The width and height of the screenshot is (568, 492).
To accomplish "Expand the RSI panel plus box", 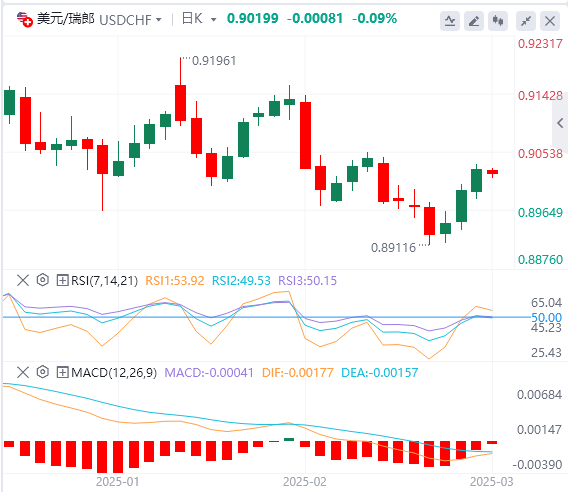I will (62, 280).
